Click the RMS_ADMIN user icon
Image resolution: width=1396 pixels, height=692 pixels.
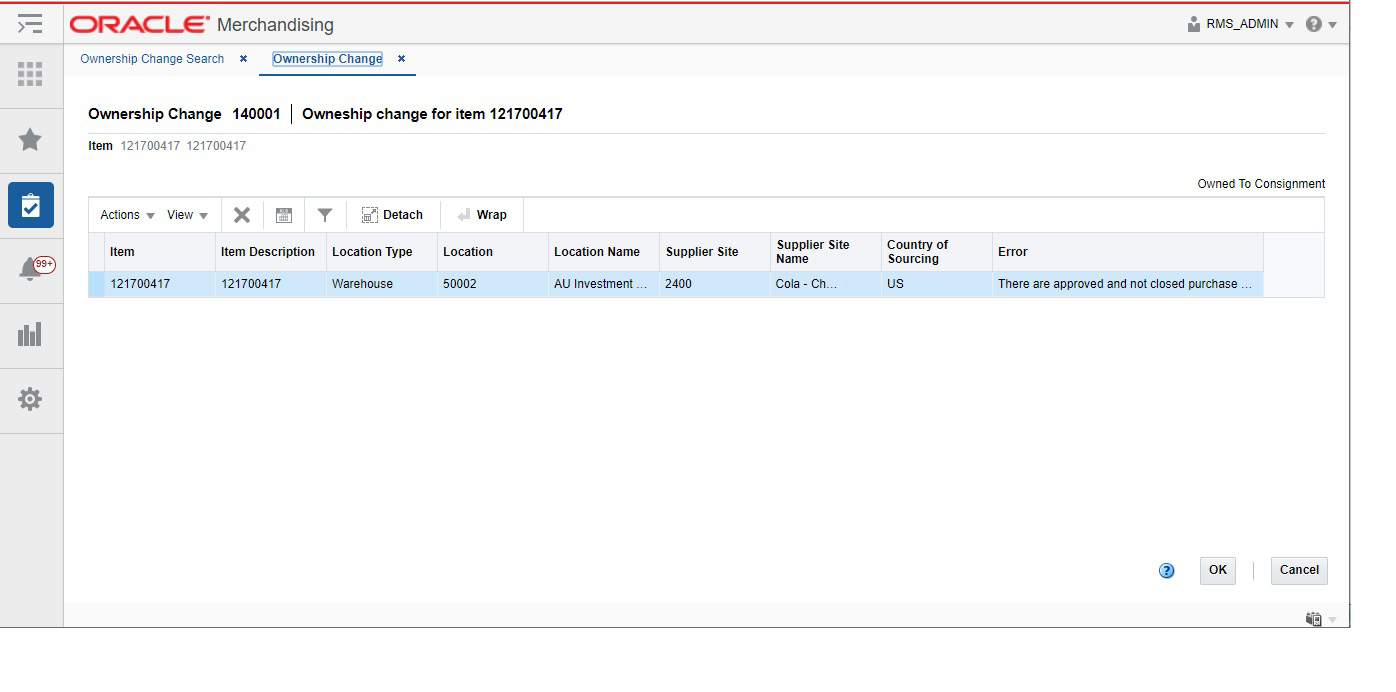pos(1194,24)
